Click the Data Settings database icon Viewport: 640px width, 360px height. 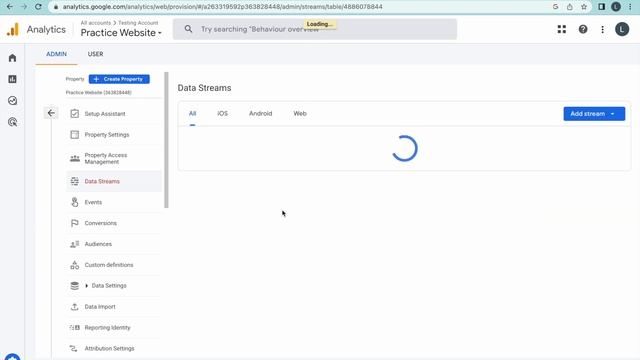pyautogui.click(x=75, y=286)
